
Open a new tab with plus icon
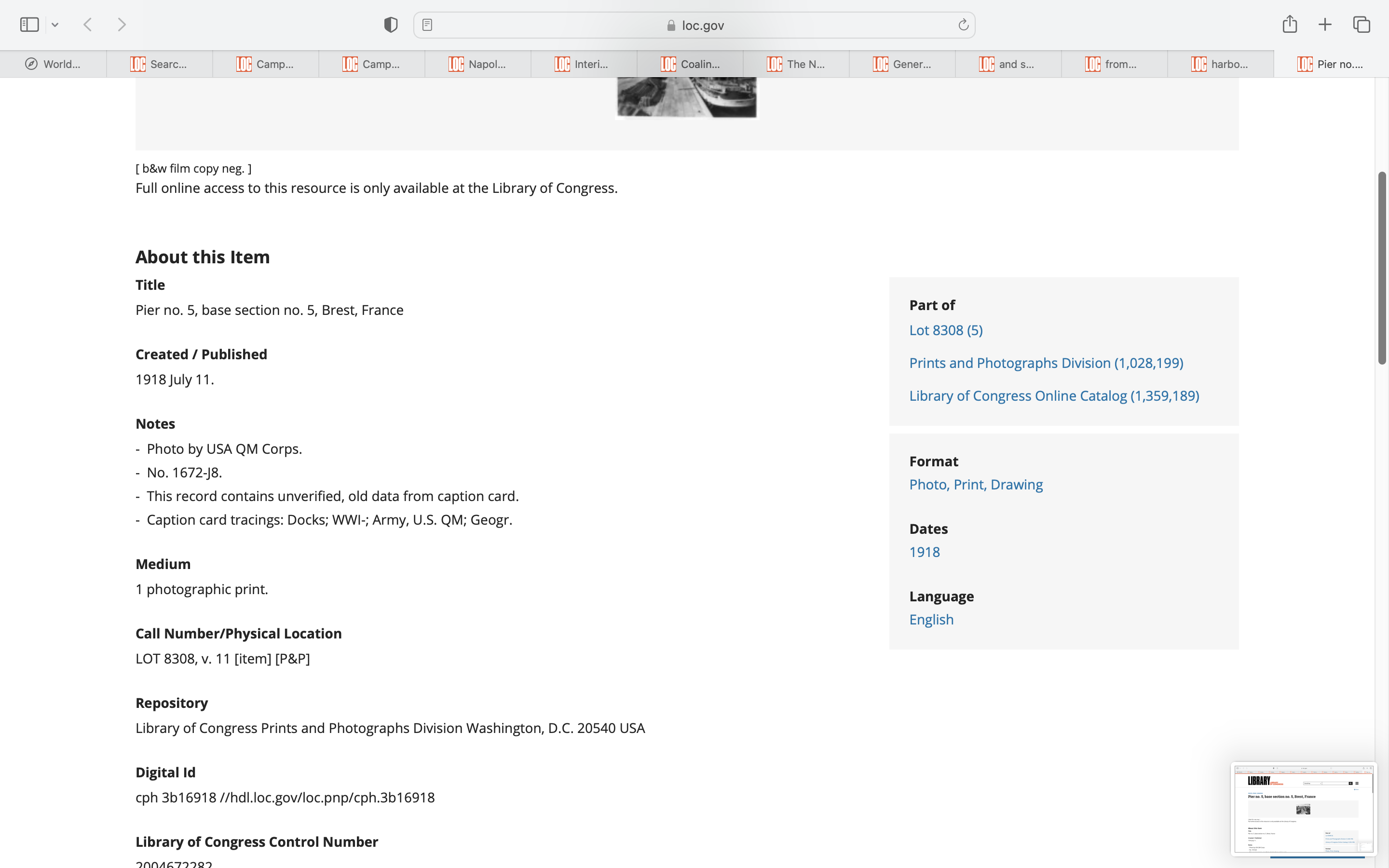pyautogui.click(x=1325, y=25)
